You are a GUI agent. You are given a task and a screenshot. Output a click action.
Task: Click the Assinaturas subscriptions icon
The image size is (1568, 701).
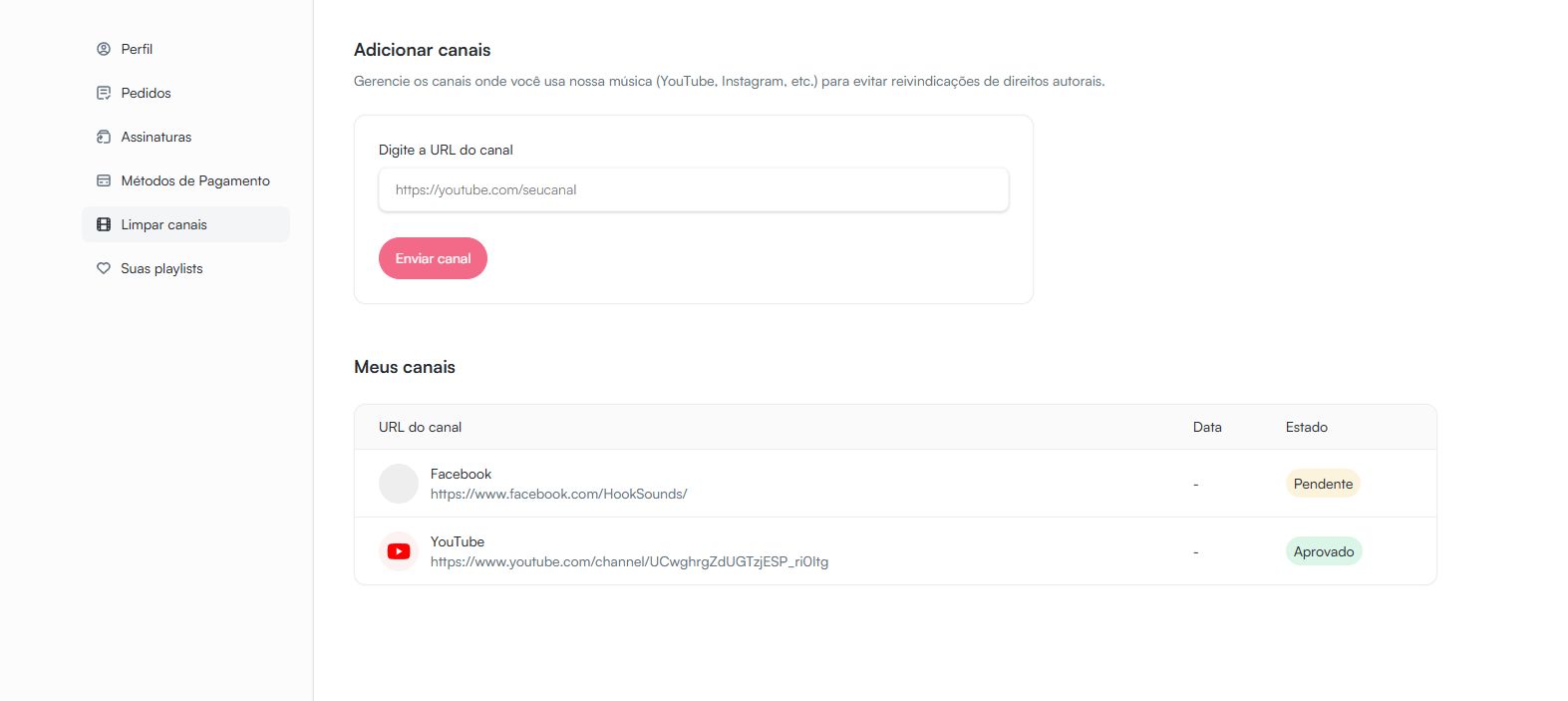[104, 137]
